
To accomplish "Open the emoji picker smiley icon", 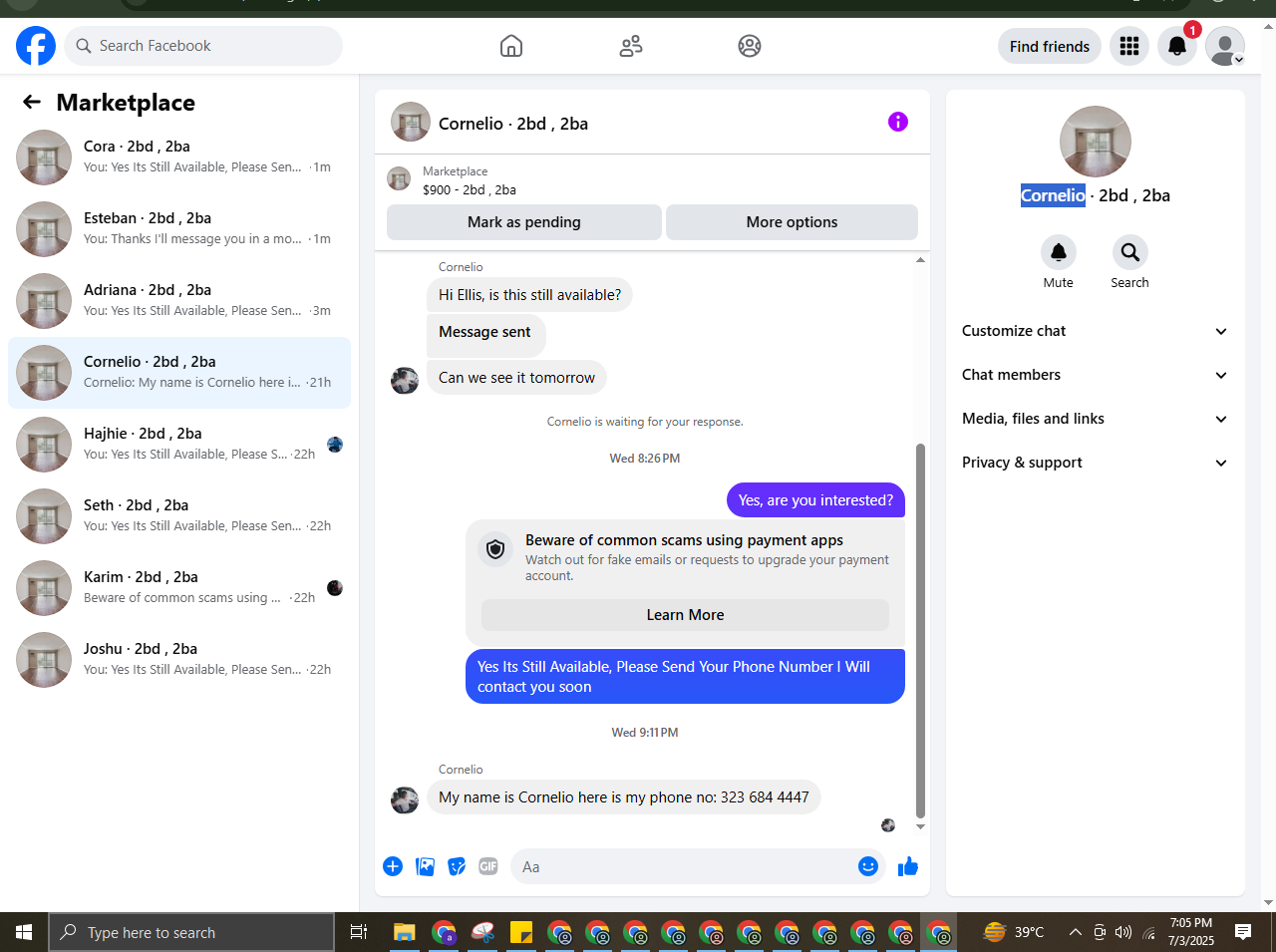I will (x=868, y=866).
